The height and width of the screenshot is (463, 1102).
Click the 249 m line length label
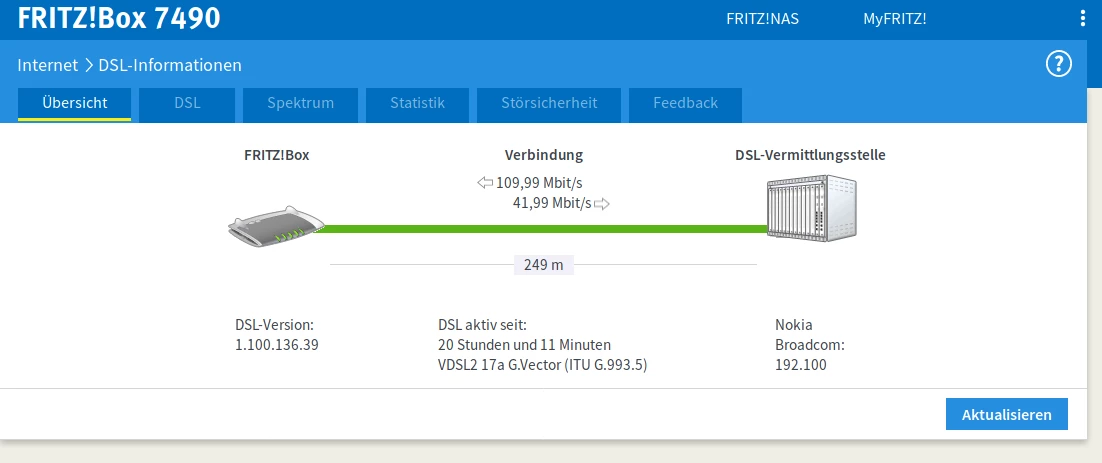[x=544, y=265]
